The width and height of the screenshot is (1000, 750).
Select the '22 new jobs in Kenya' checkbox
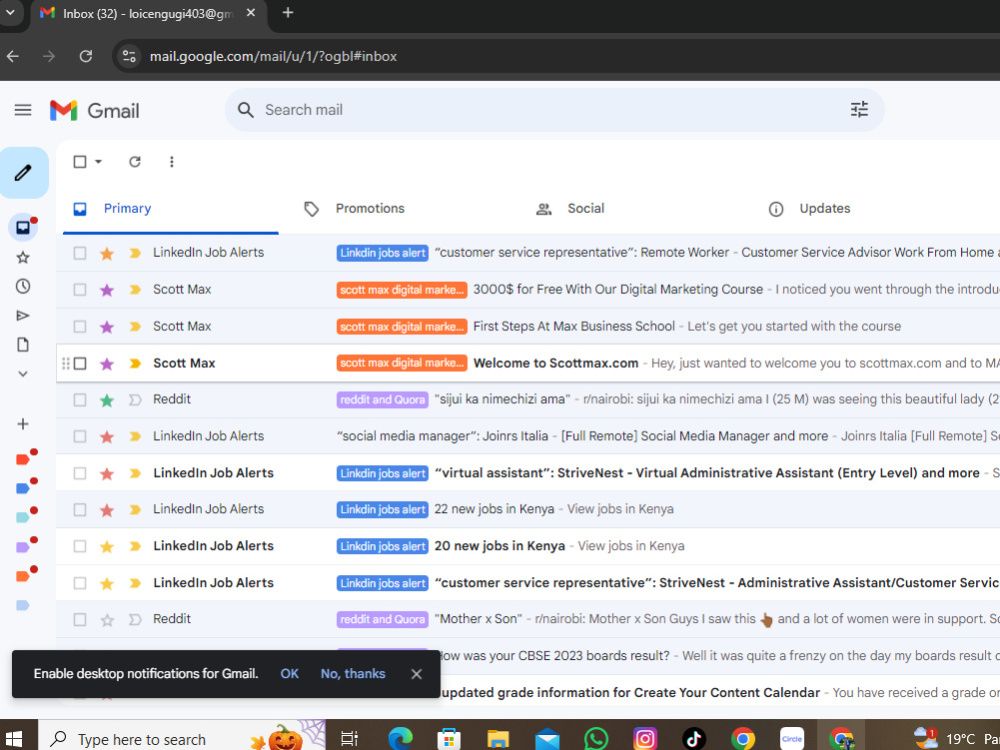click(x=80, y=510)
